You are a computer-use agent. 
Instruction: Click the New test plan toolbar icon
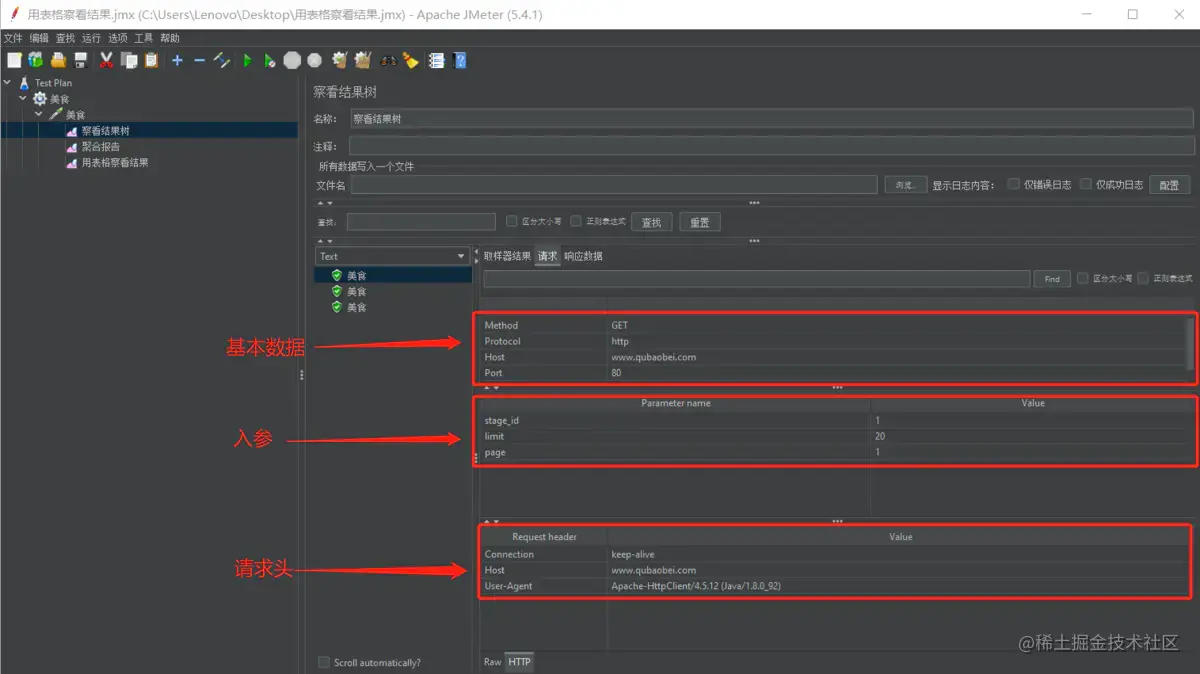[14, 60]
